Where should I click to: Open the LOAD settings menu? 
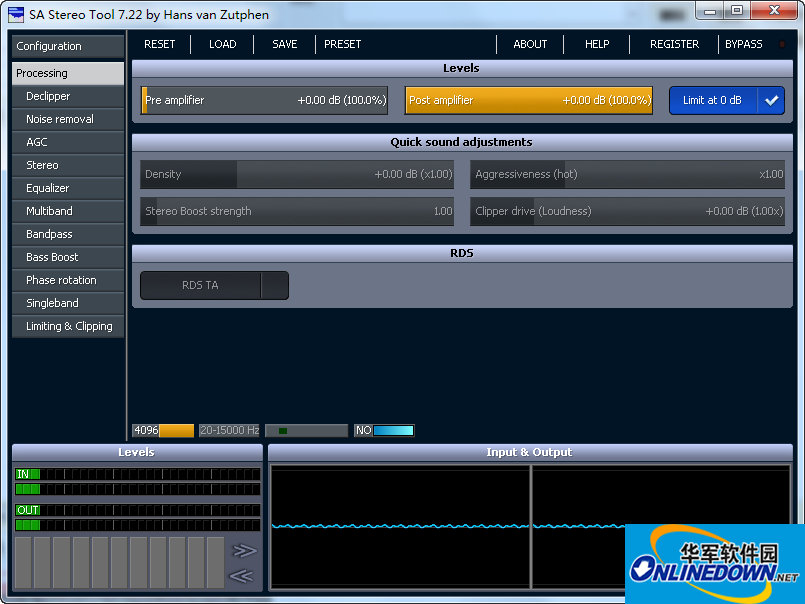(222, 44)
